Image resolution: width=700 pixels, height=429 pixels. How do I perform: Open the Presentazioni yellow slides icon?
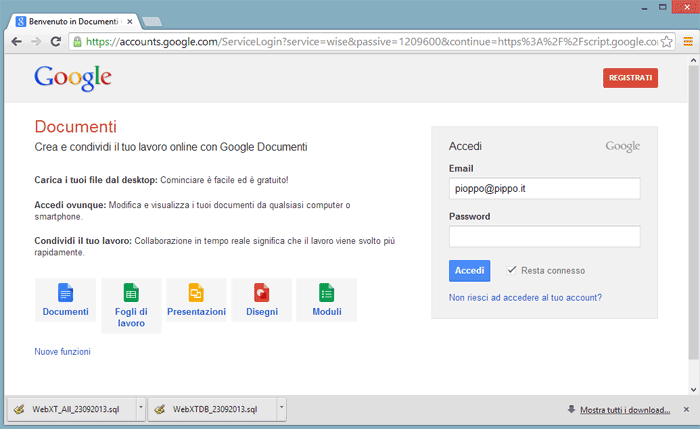(x=196, y=293)
